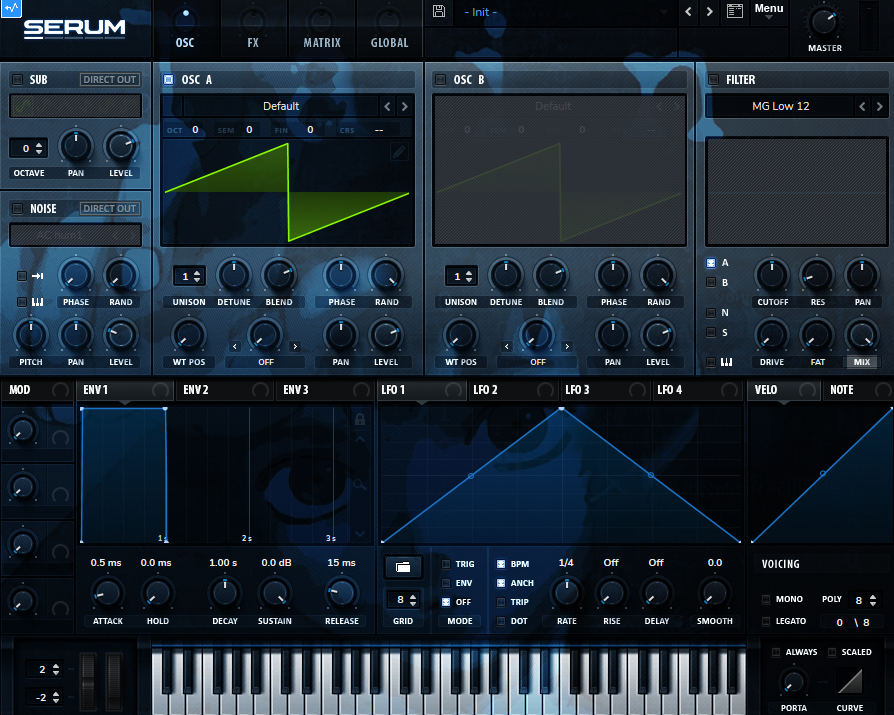Open the Menu dropdown

pyautogui.click(x=769, y=10)
